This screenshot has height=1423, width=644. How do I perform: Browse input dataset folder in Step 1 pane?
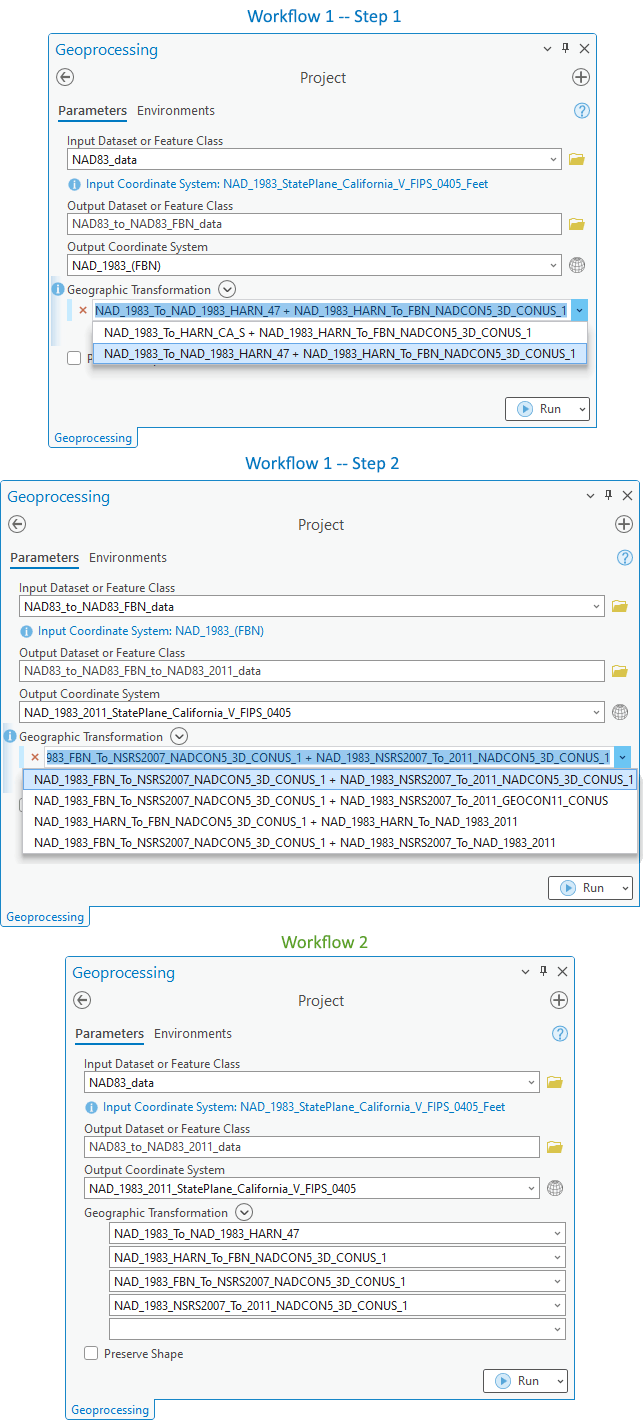coord(576,159)
